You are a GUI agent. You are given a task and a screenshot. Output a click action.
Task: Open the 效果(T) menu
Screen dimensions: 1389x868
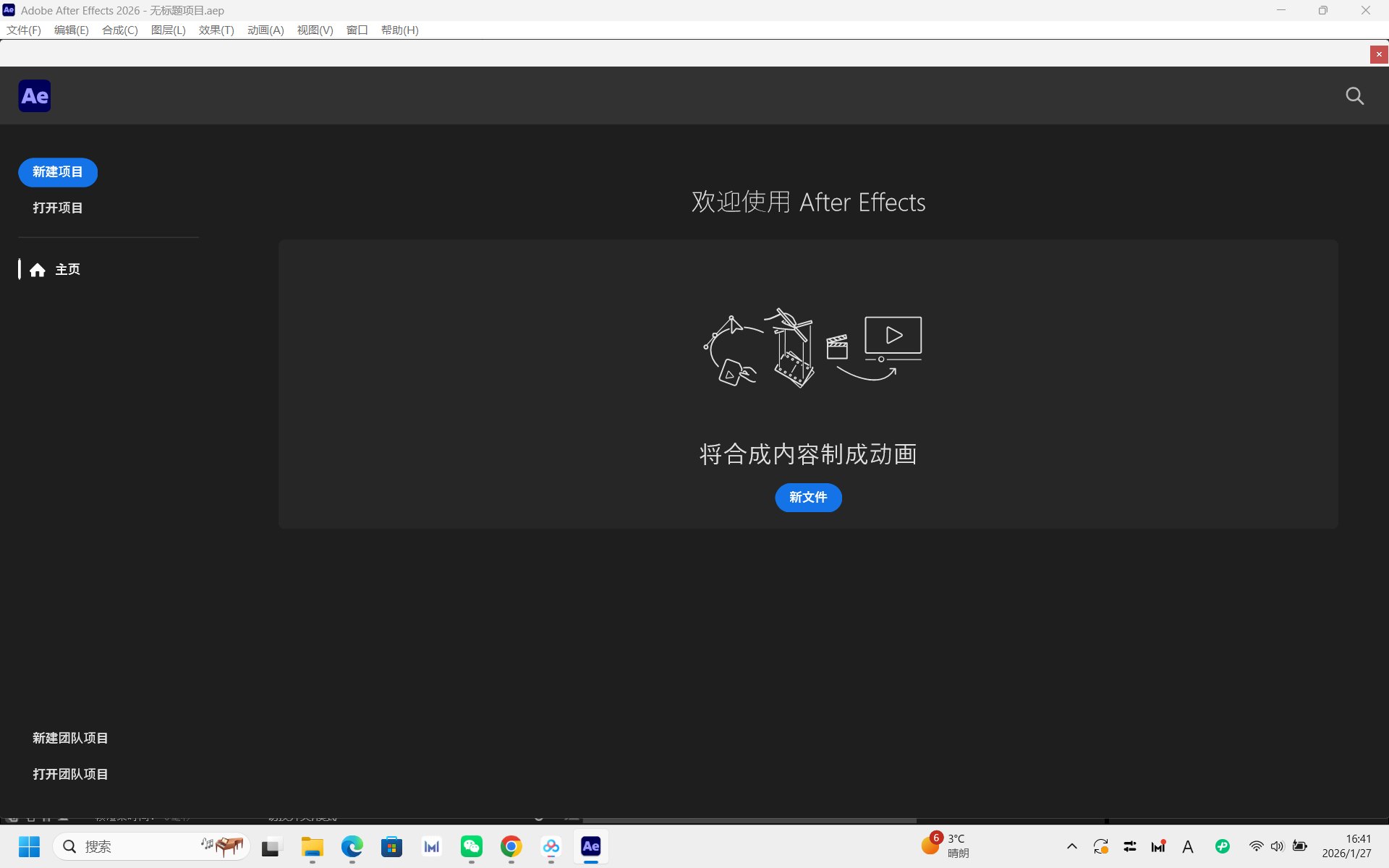[216, 30]
